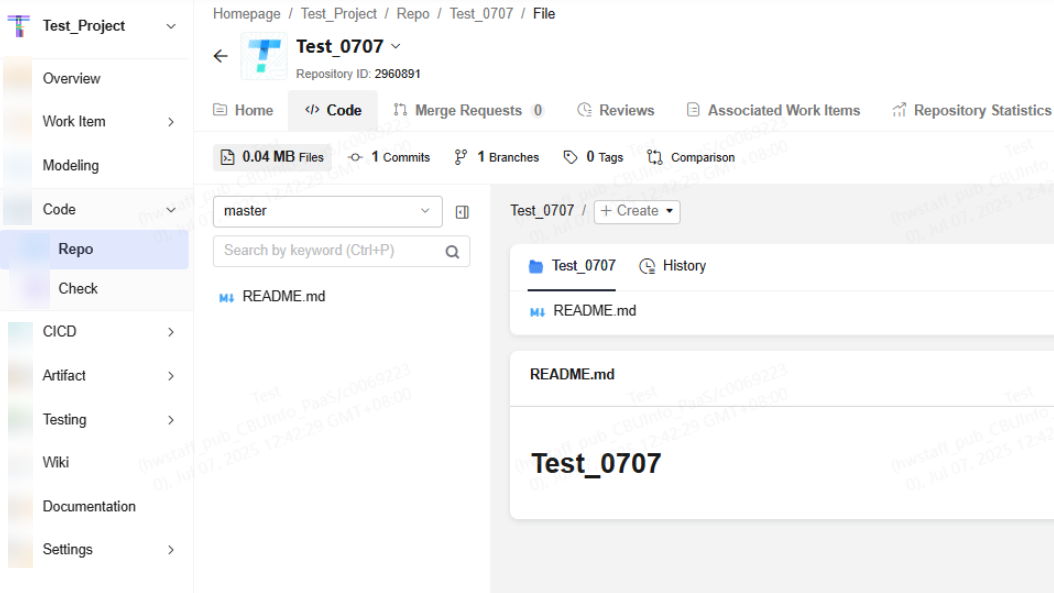Viewport: 1054px width, 593px height.
Task: Click the Repository ID 2960891 text
Action: tap(358, 74)
